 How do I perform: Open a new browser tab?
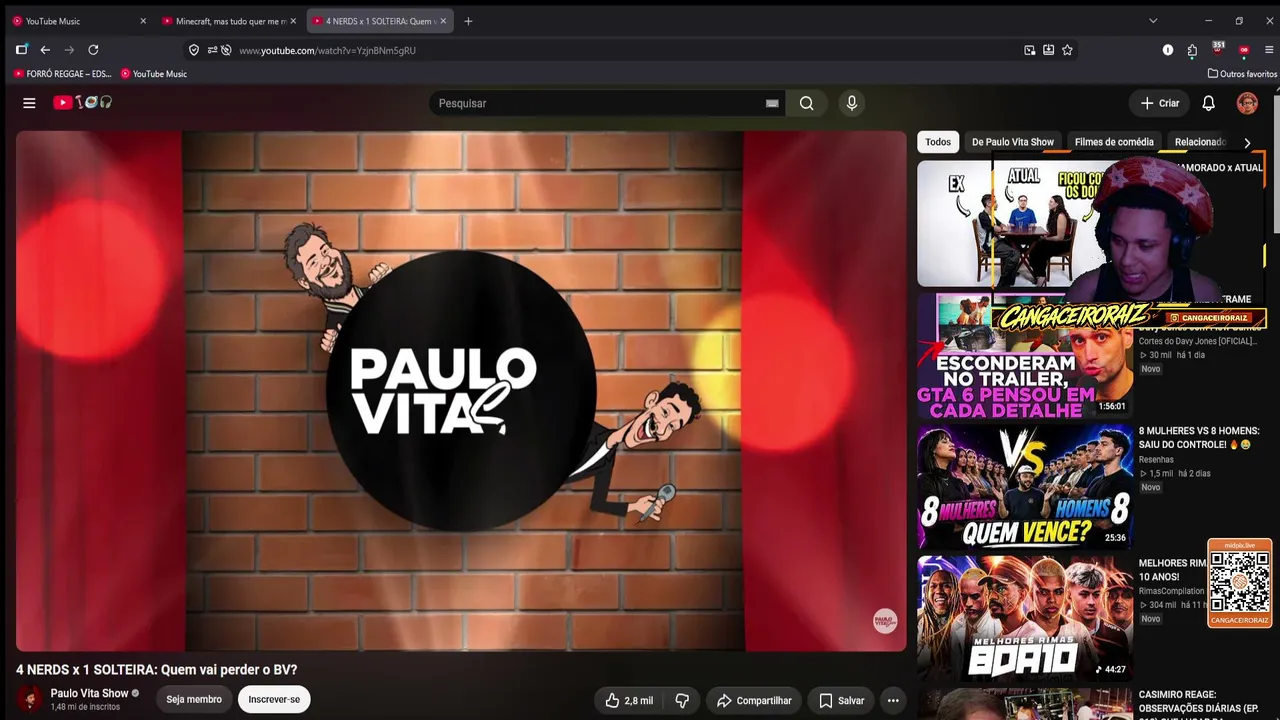tap(468, 21)
